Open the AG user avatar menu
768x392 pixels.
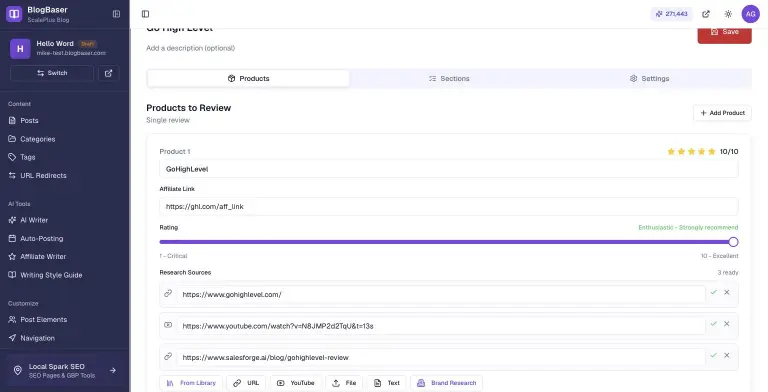[750, 14]
